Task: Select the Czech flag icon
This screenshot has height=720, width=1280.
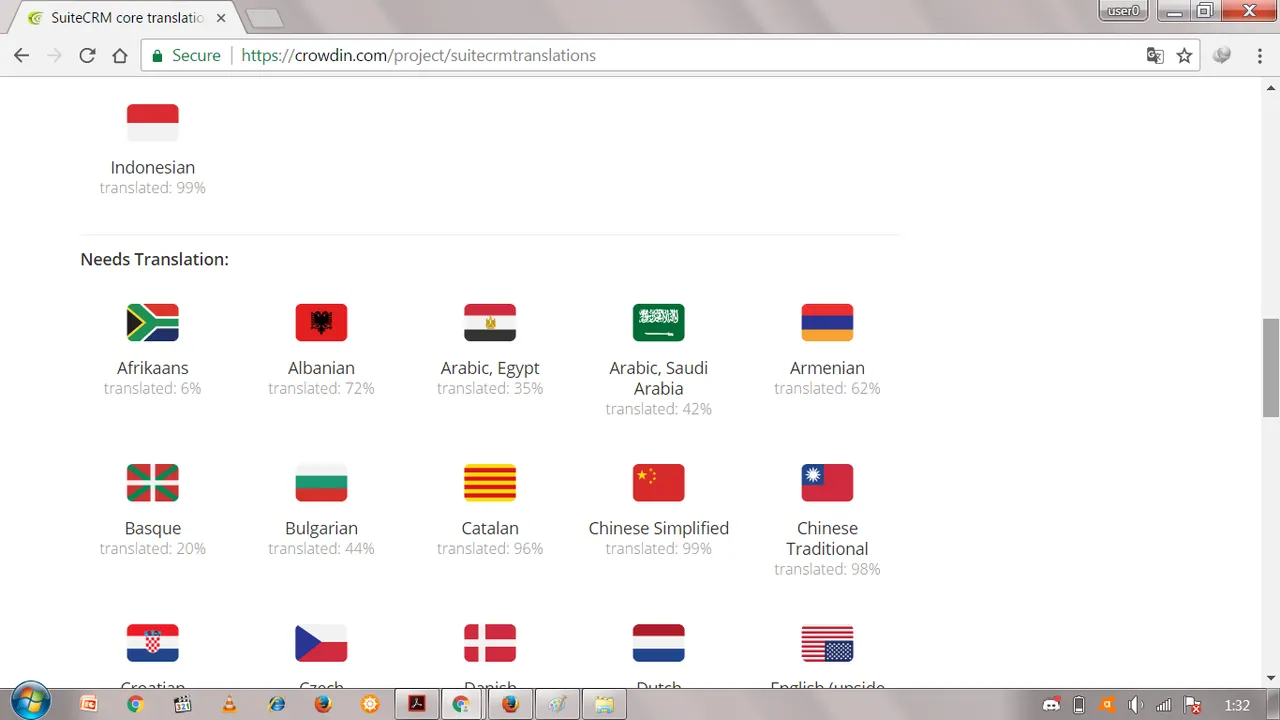Action: (x=321, y=643)
